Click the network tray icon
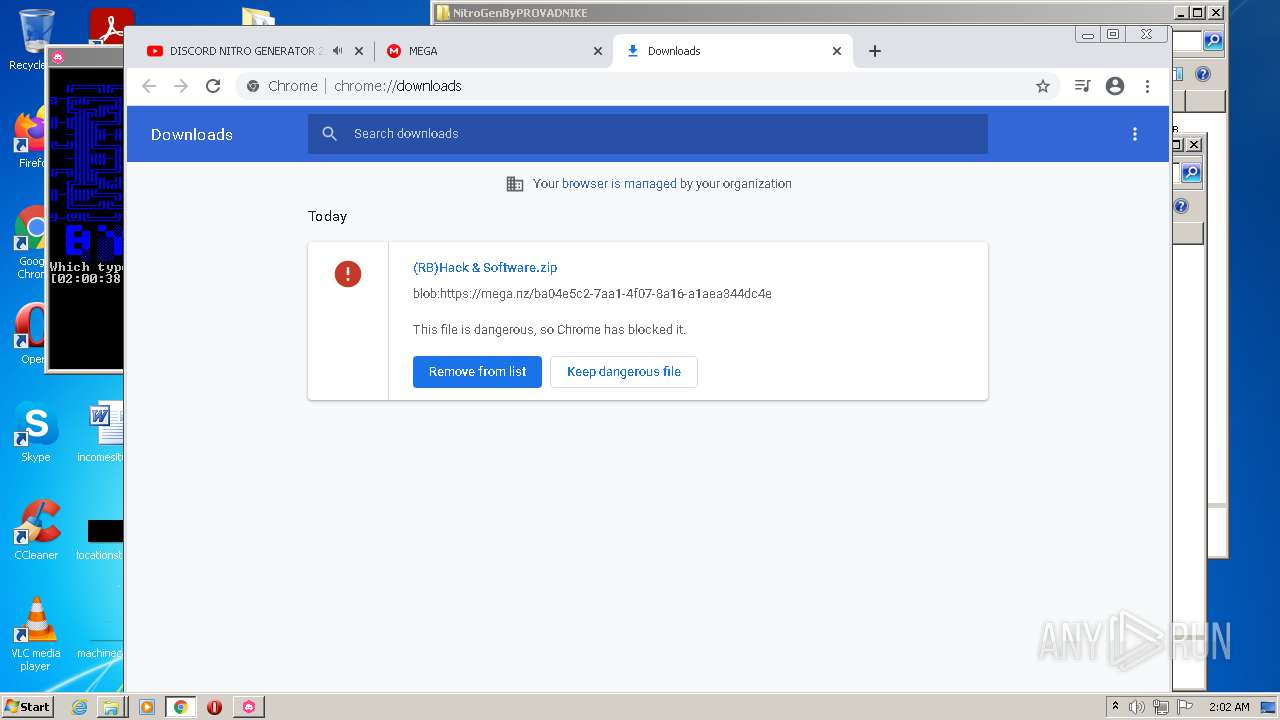Image resolution: width=1280 pixels, height=720 pixels. click(1161, 707)
